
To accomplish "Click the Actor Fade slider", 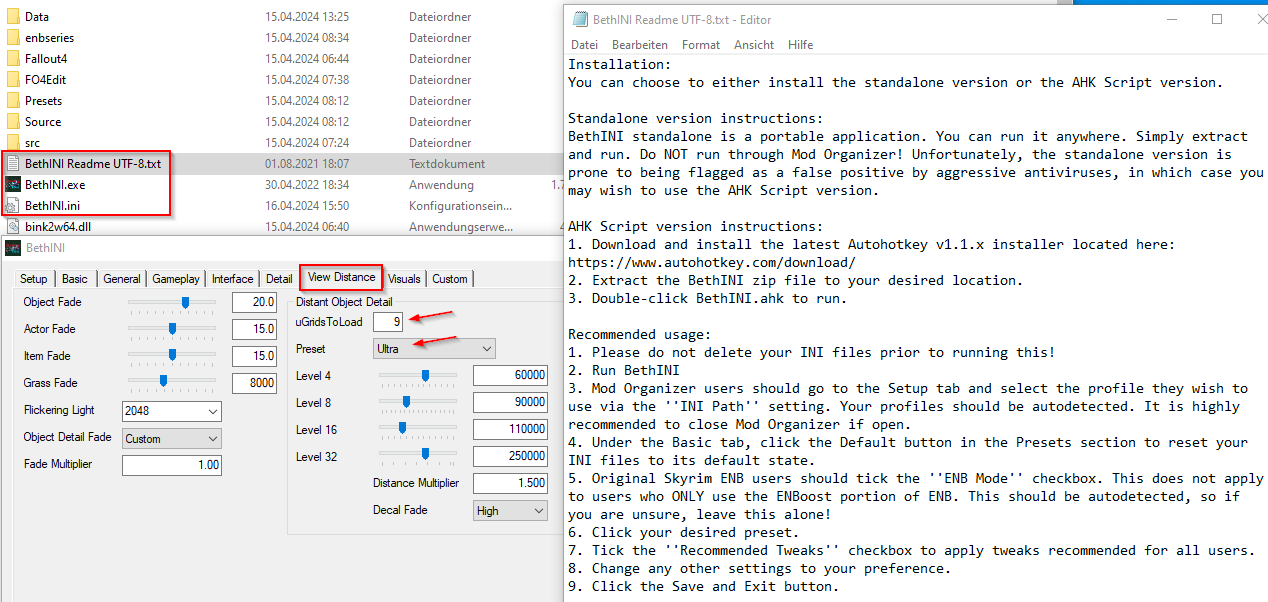I will click(x=172, y=329).
